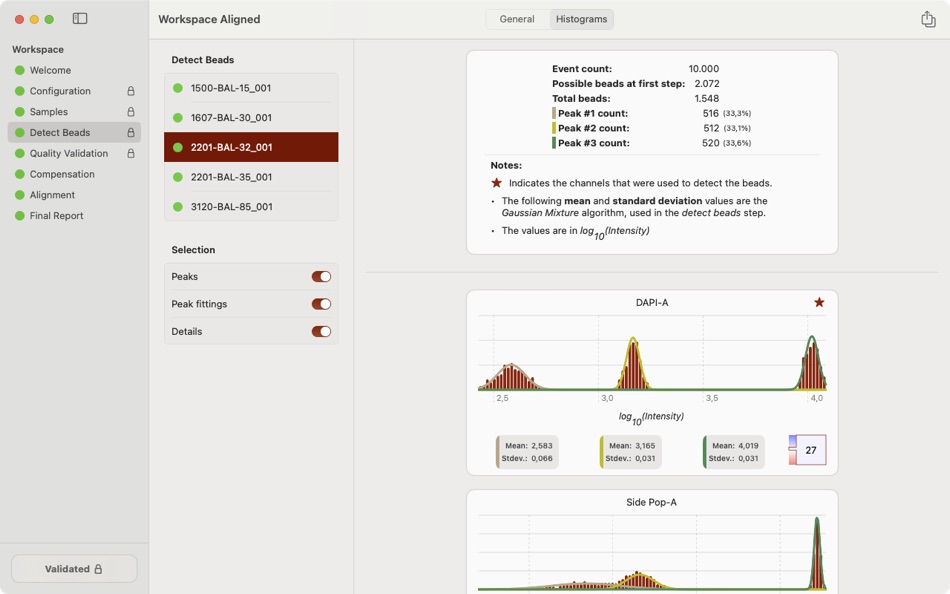Click the share export icon
950x594 pixels.
[x=928, y=19]
